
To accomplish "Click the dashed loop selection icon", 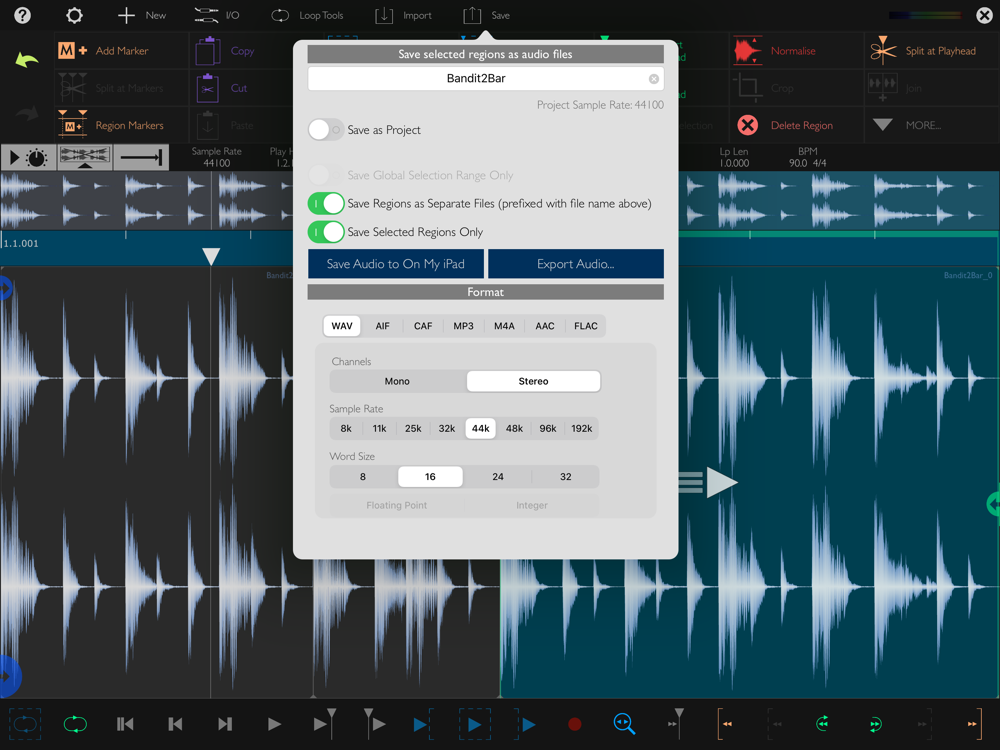I will click(25, 724).
